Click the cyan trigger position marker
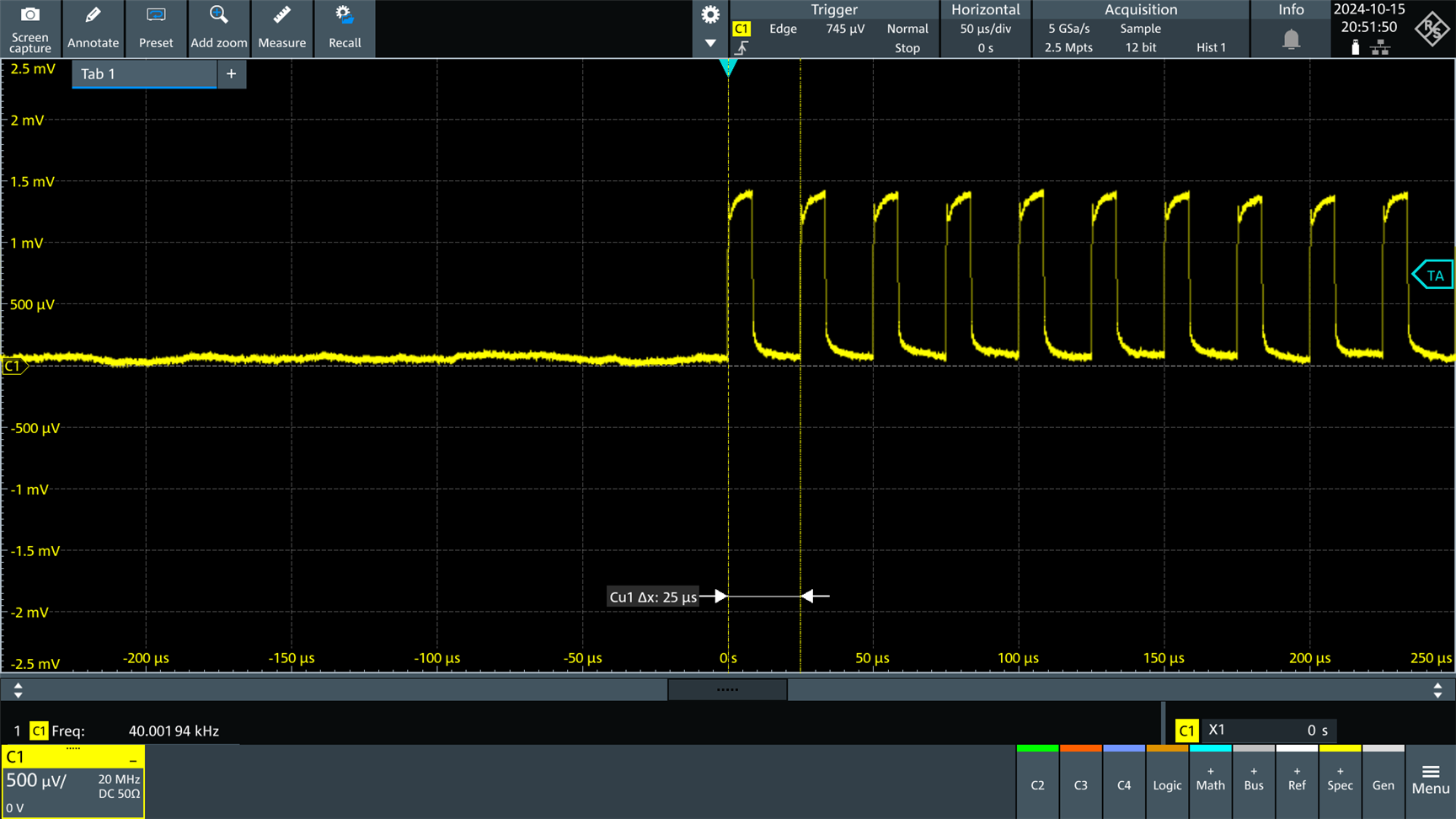Viewport: 1456px width, 819px height. (x=728, y=67)
